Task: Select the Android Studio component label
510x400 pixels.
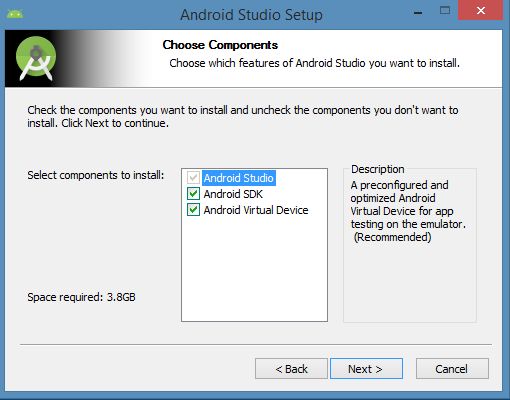Action: [239, 178]
